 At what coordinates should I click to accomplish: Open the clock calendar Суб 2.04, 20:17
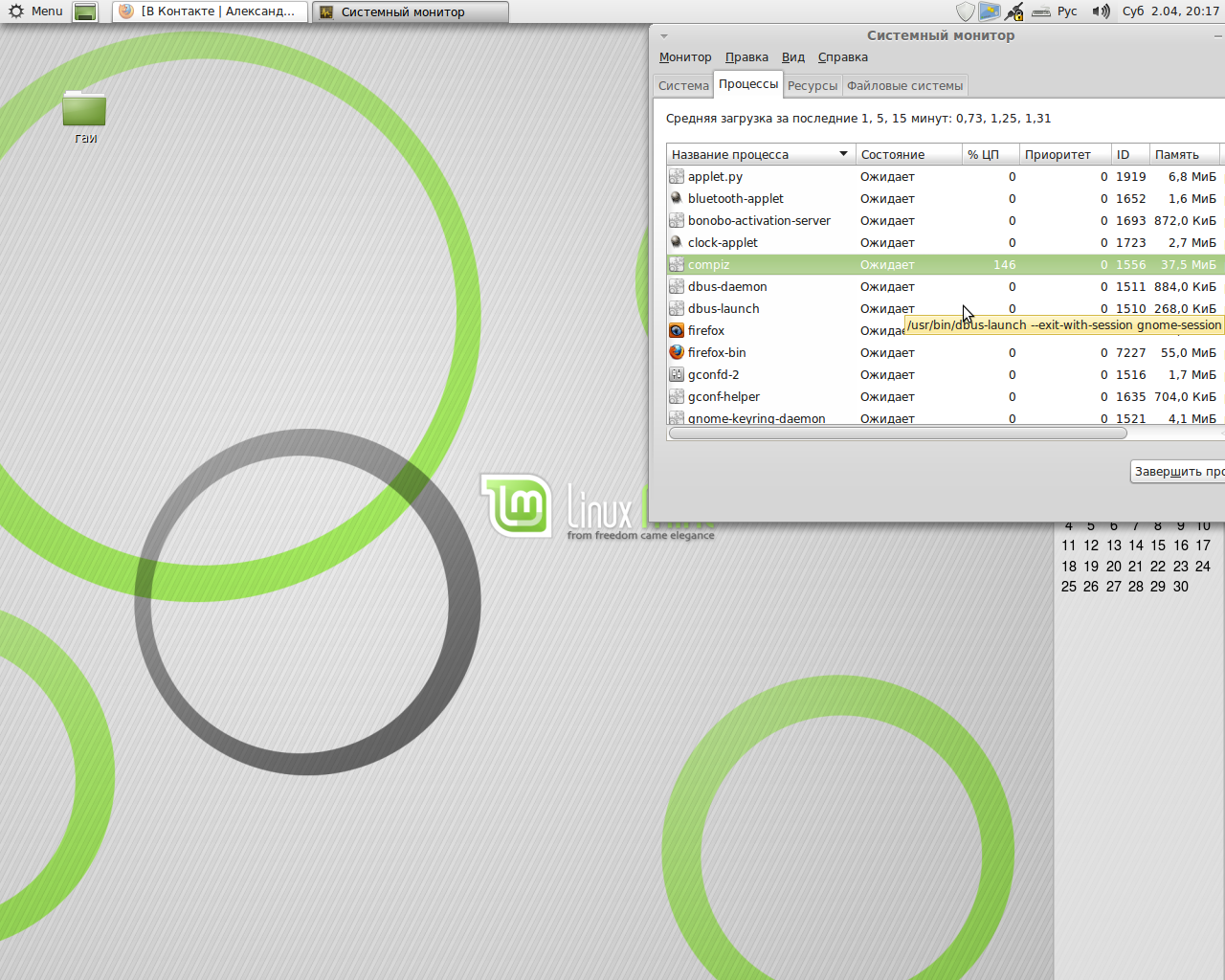[1170, 11]
